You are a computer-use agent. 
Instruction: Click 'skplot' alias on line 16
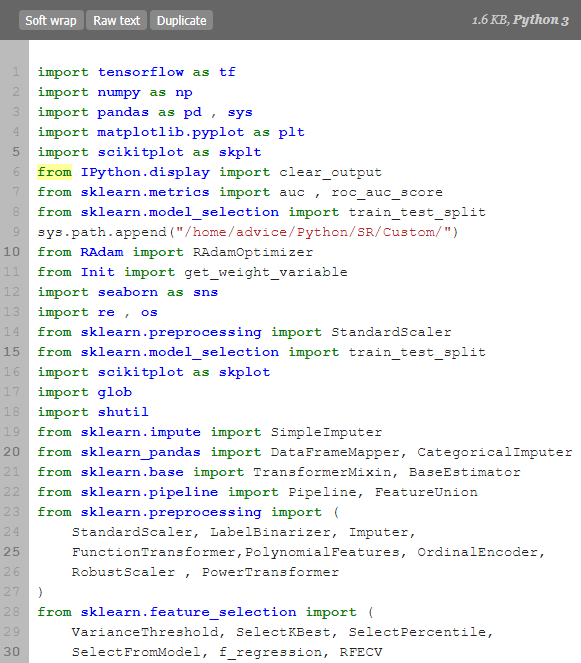coord(244,373)
